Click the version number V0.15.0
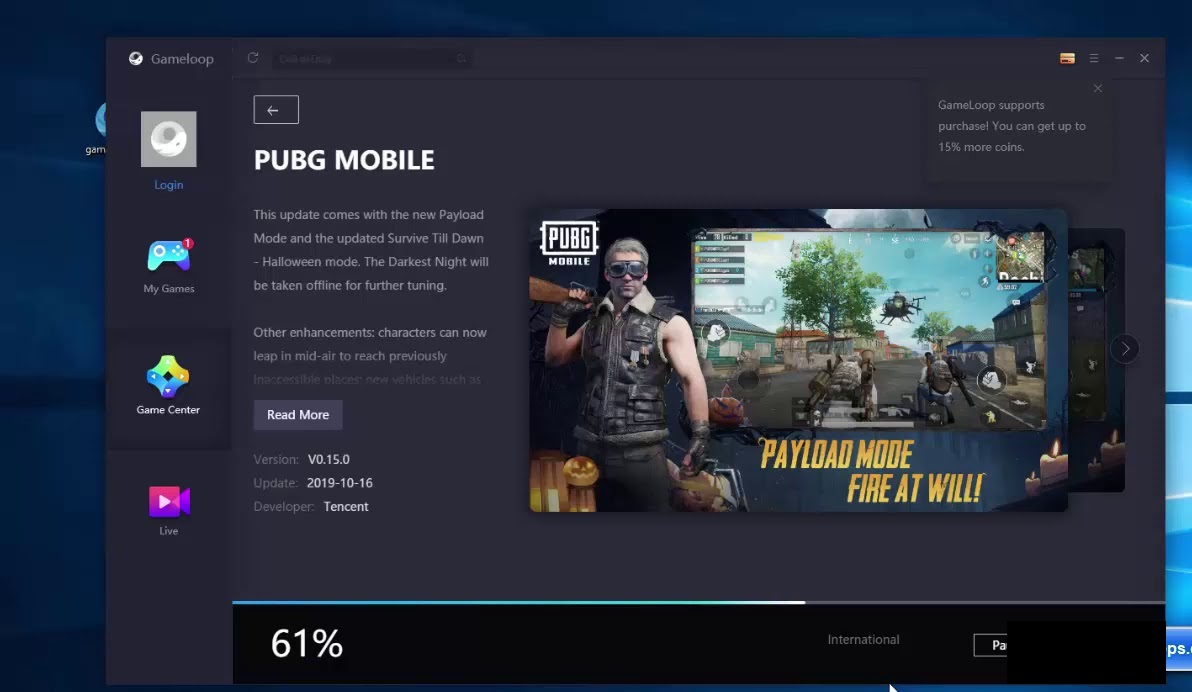This screenshot has height=692, width=1192. tap(328, 459)
